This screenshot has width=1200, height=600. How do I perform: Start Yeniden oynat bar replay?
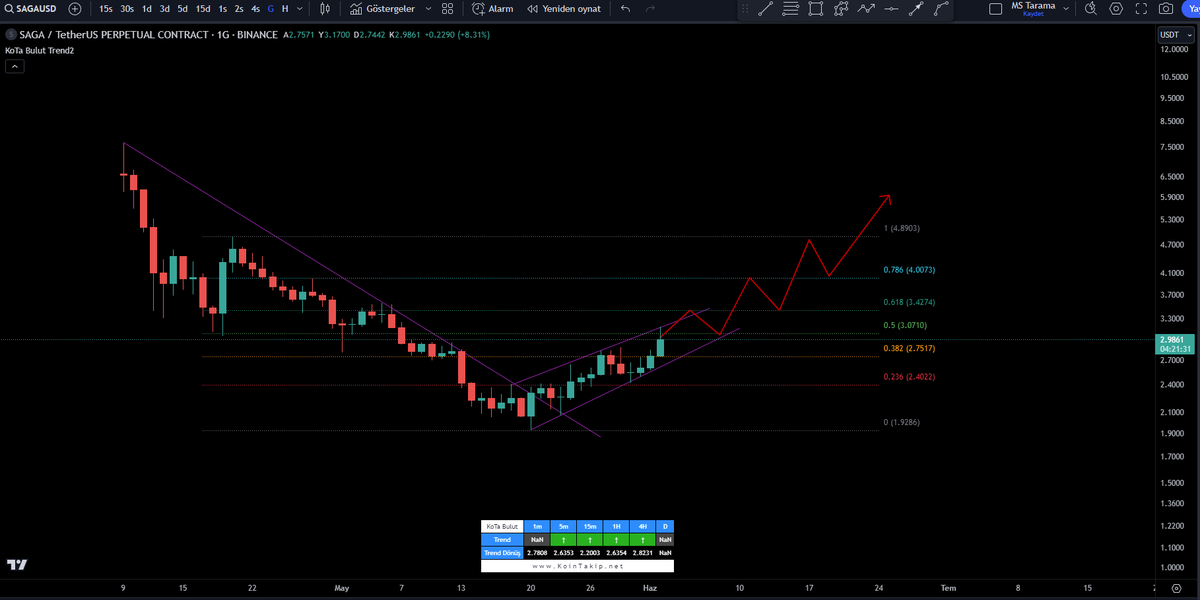(564, 8)
